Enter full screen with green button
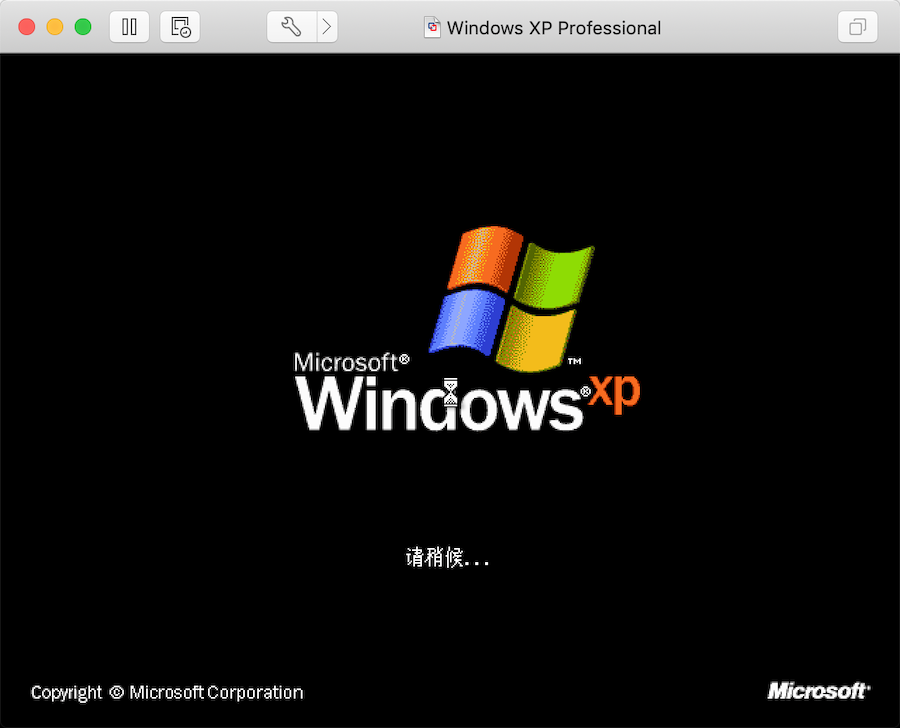Image resolution: width=900 pixels, height=728 pixels. pos(83,27)
